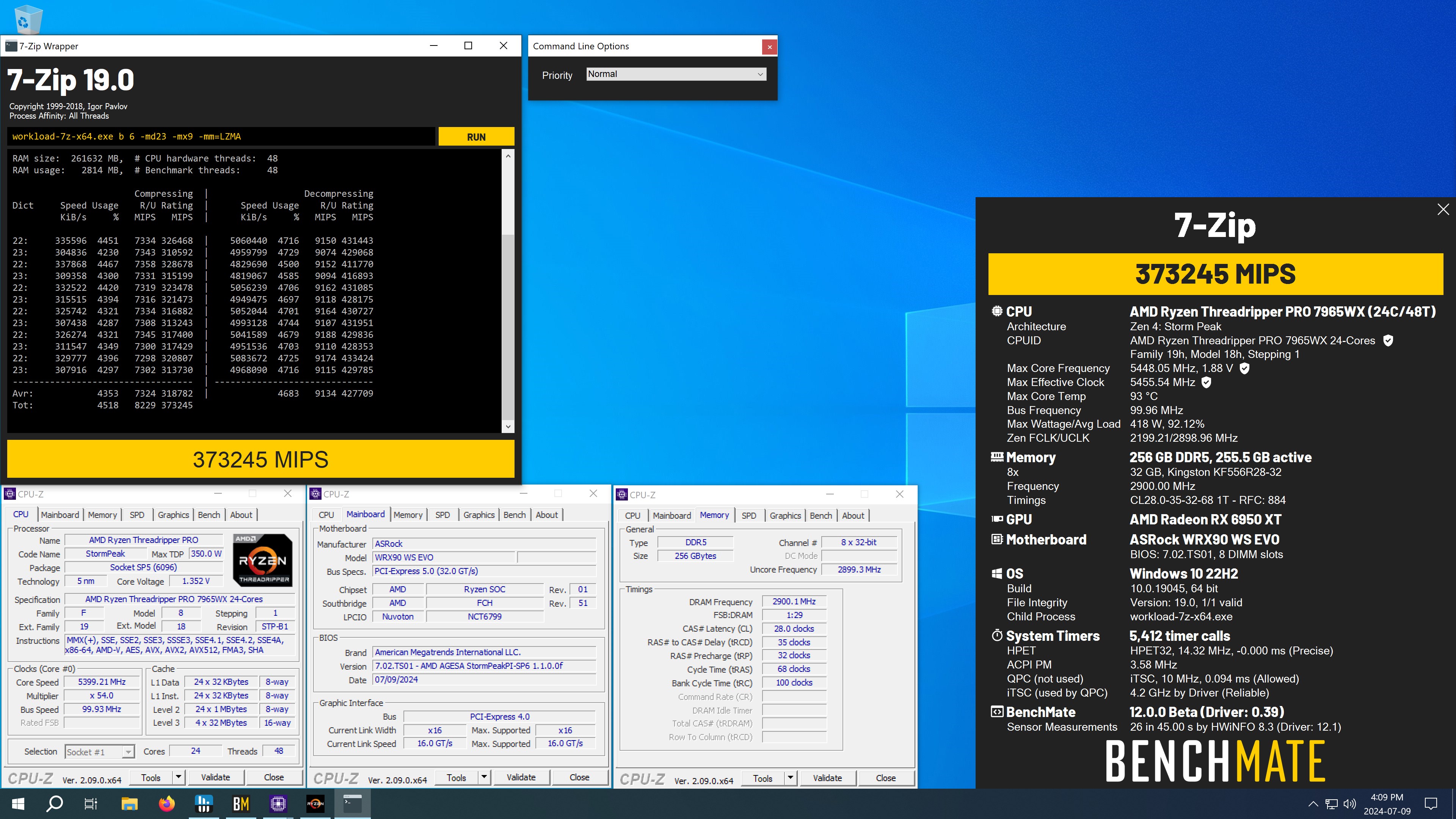Click the yellow RUN button
This screenshot has height=819, width=1456.
pyautogui.click(x=476, y=137)
